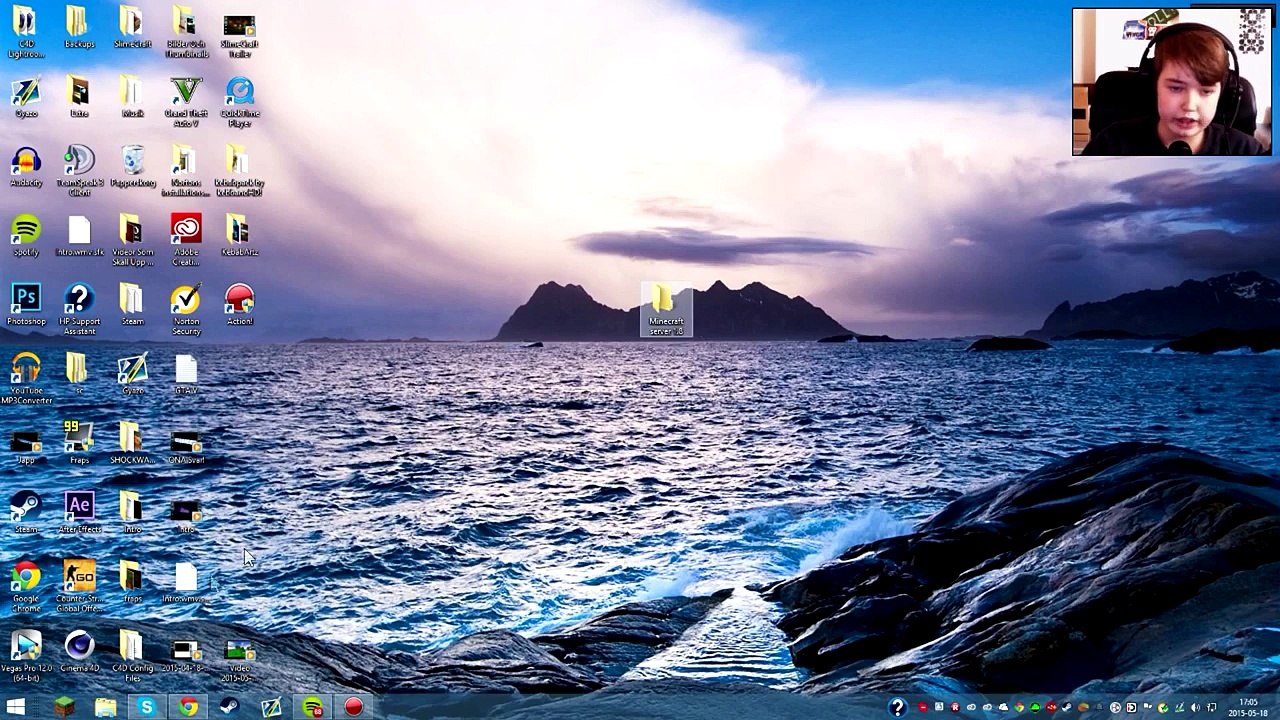
Task: Select the KebabArtz folder
Action: tap(239, 236)
